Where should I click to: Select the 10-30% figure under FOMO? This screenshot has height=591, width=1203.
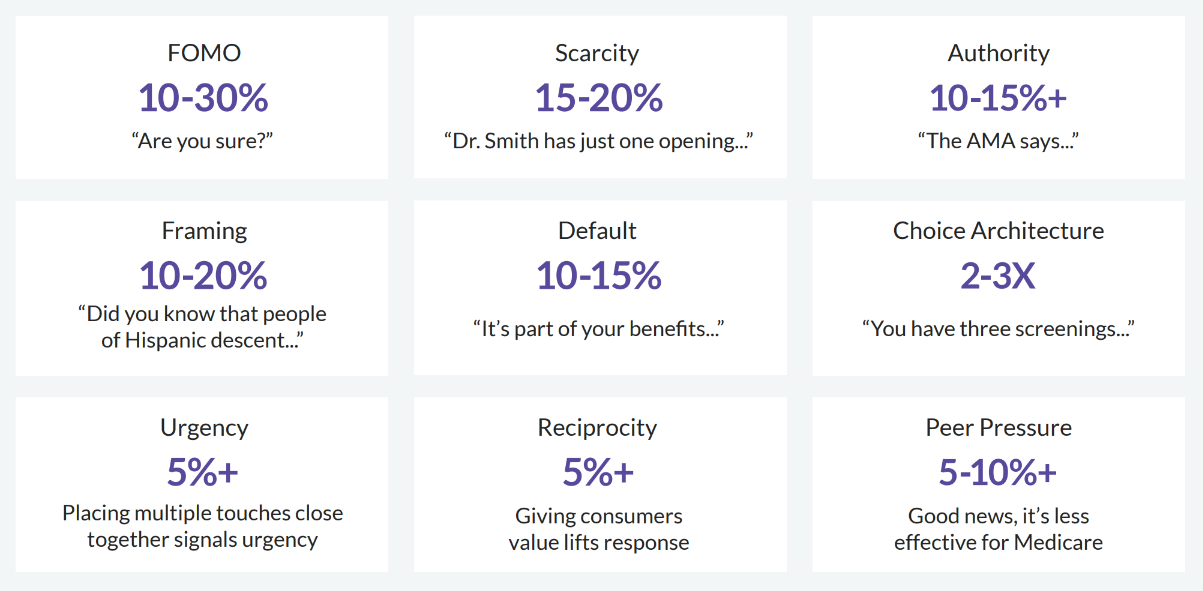tap(203, 97)
